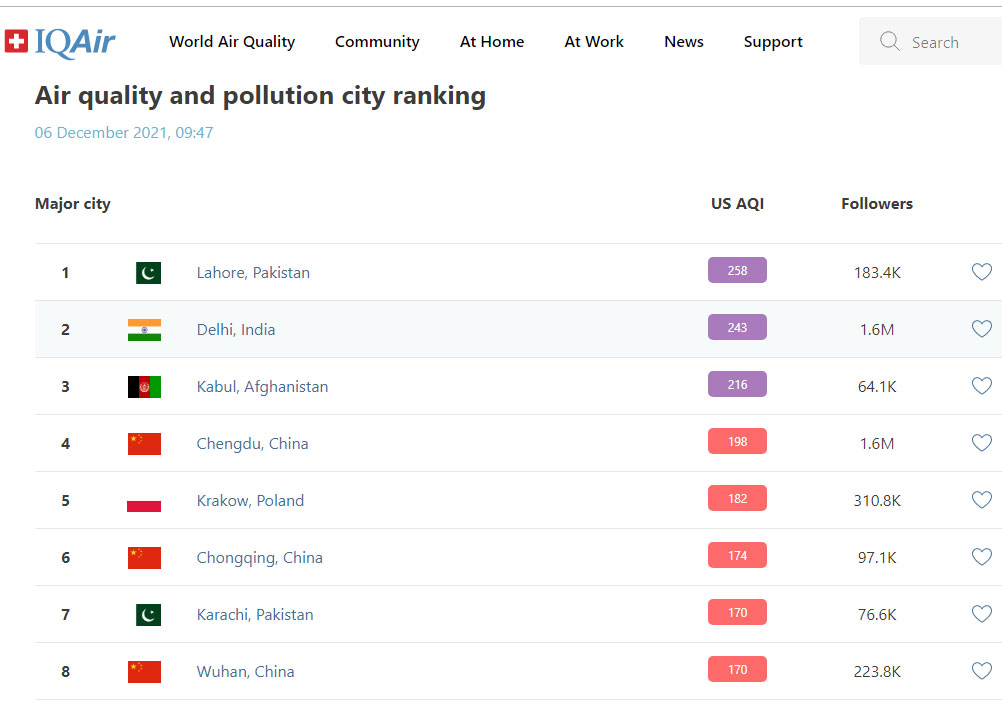Screen dimensions: 1002x704
Task: Click the Major city column header
Action: pos(73,204)
